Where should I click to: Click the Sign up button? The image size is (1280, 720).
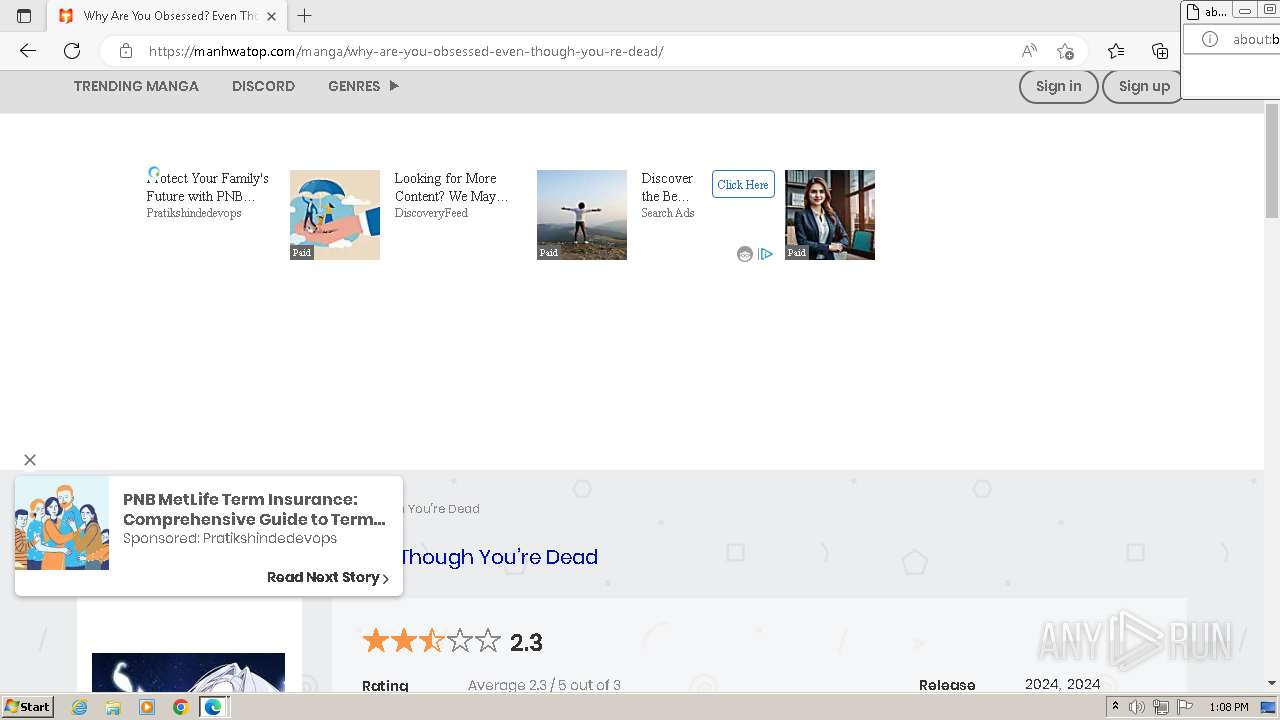coord(1144,86)
